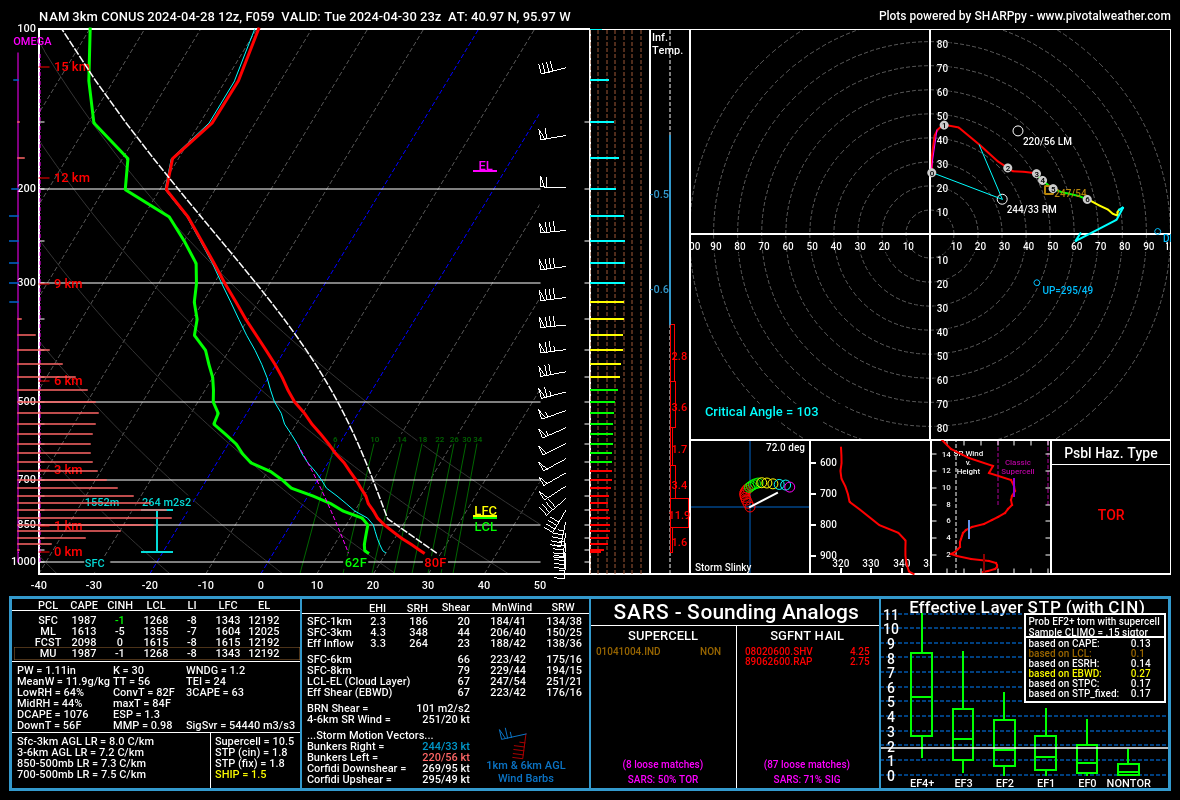The height and width of the screenshot is (800, 1180).
Task: Select the NONTOR box plot
Action: point(1128,765)
